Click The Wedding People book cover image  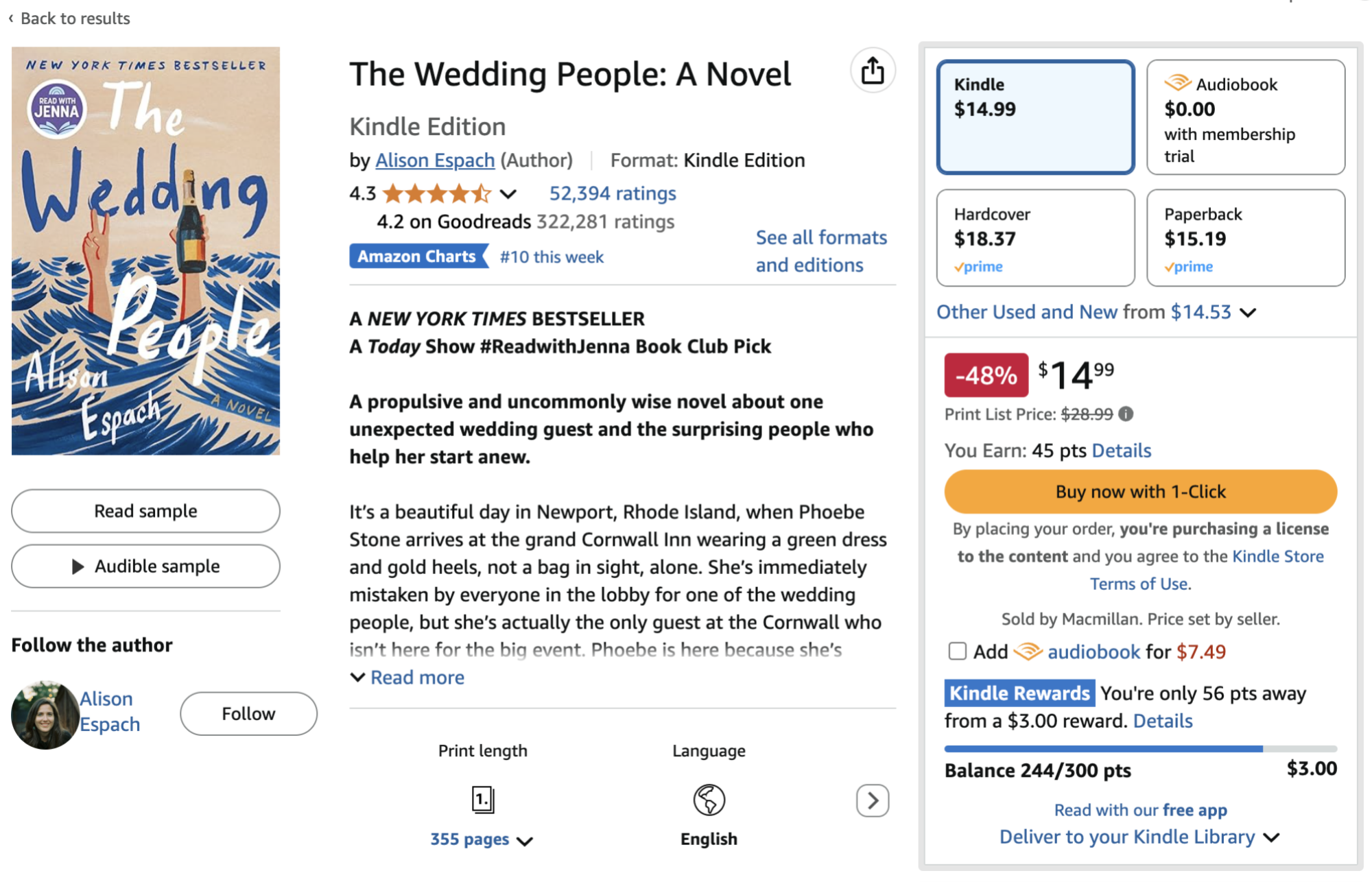pos(145,250)
